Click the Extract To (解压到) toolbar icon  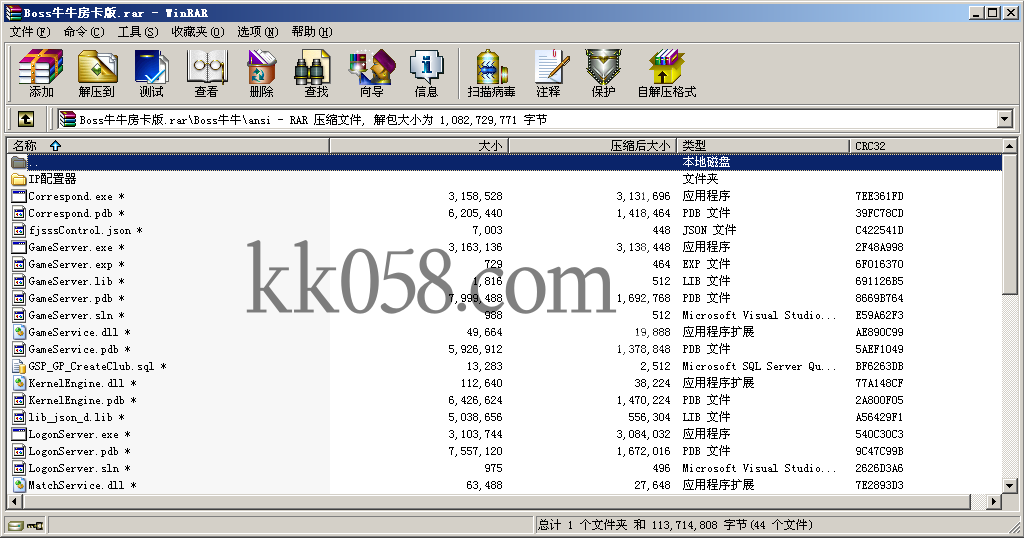(97, 73)
